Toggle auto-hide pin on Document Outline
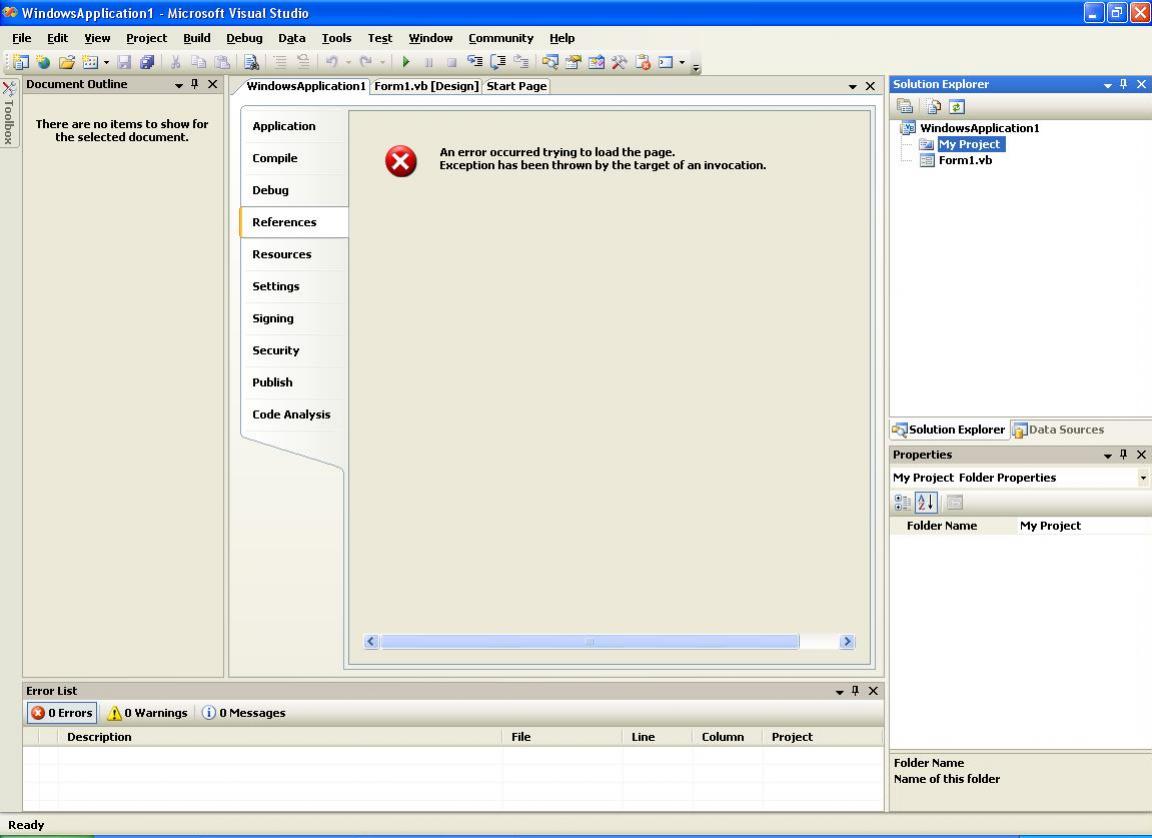This screenshot has height=838, width=1152. tap(195, 84)
